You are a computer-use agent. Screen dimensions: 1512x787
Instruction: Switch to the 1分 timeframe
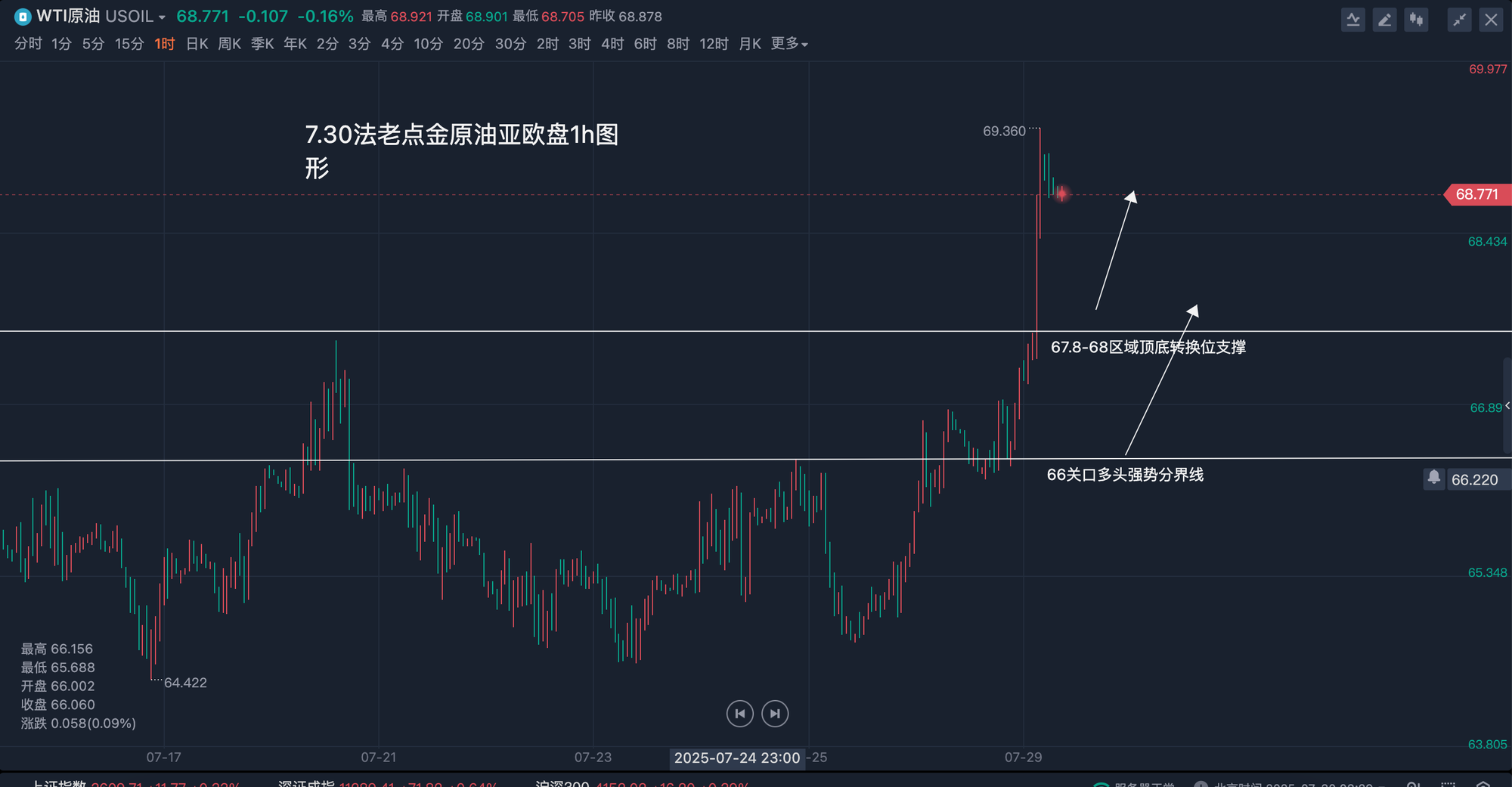(61, 44)
